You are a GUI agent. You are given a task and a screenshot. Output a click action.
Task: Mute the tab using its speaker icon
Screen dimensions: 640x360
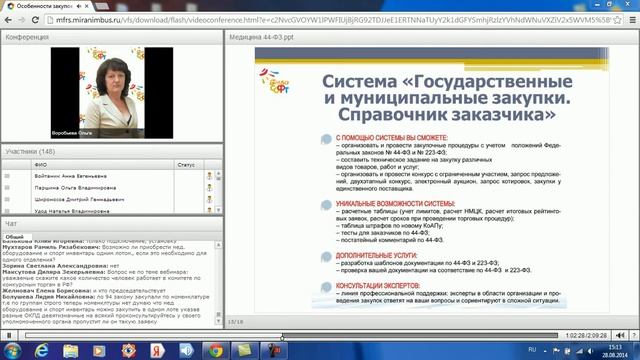(x=78, y=6)
